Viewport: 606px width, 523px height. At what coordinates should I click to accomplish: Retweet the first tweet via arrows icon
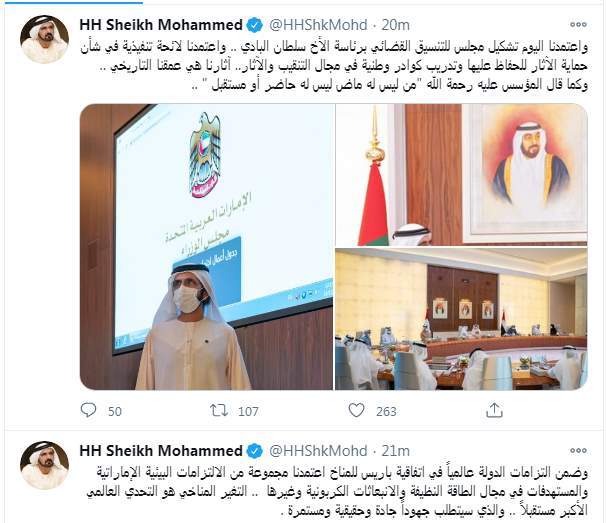219,410
